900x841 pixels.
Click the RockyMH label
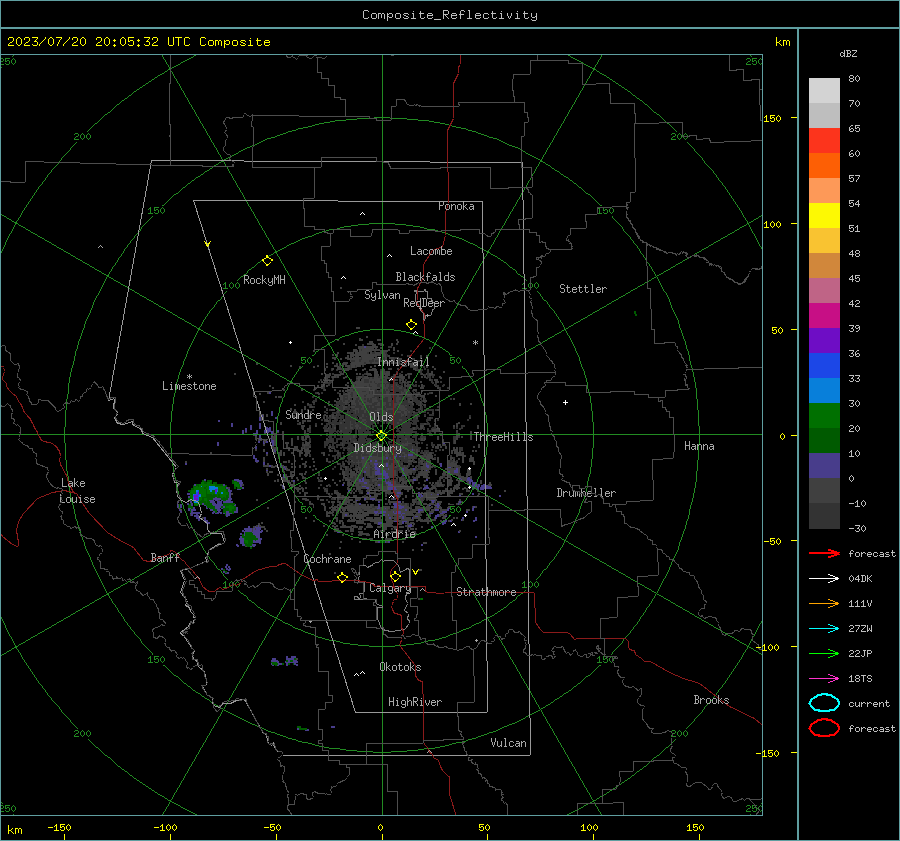coord(264,280)
